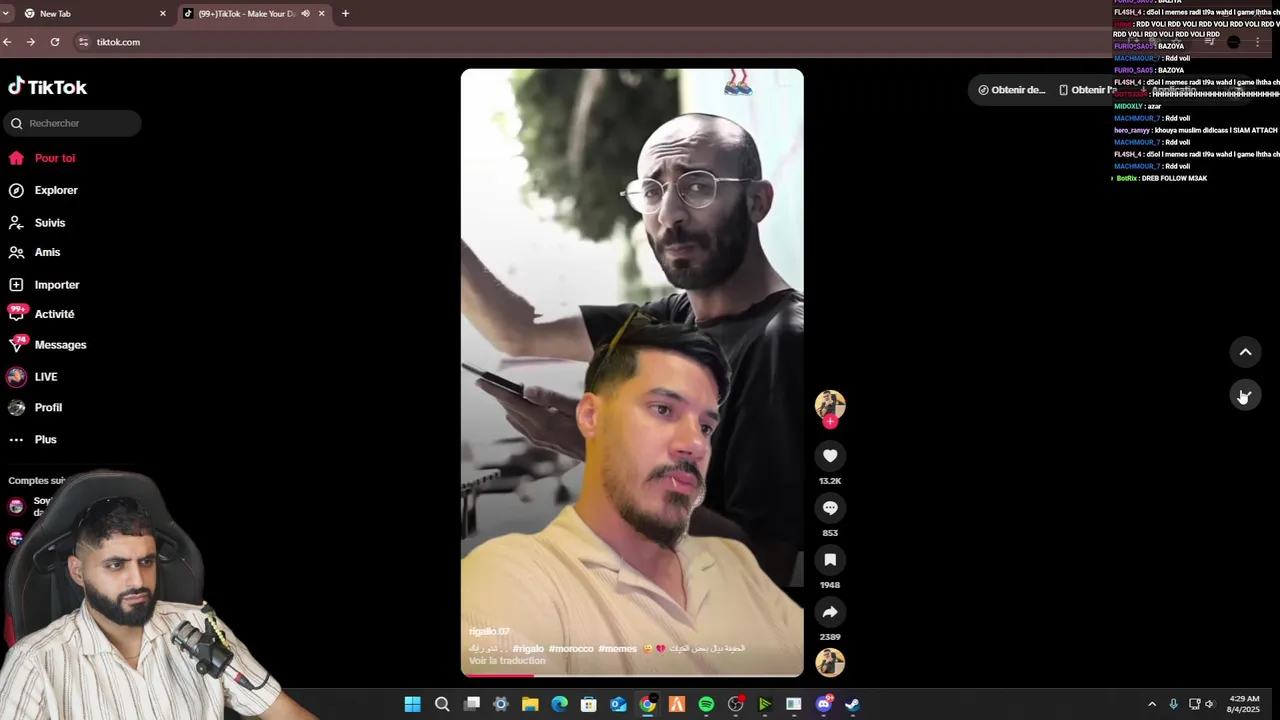This screenshot has height=720, width=1280.
Task: Open the comments on the video
Action: (x=830, y=508)
